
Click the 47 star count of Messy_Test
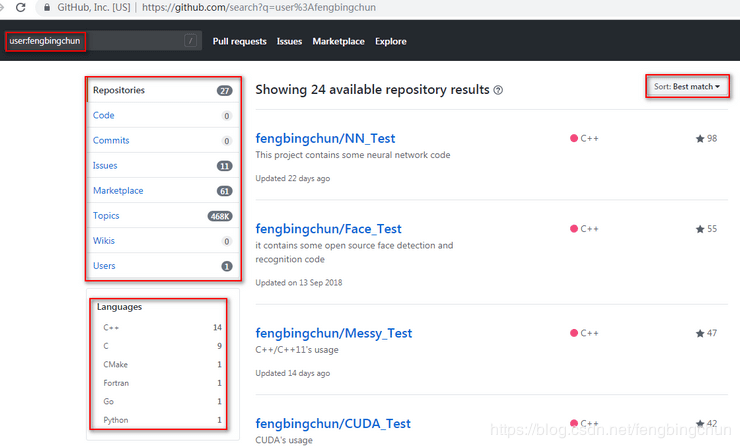point(712,333)
